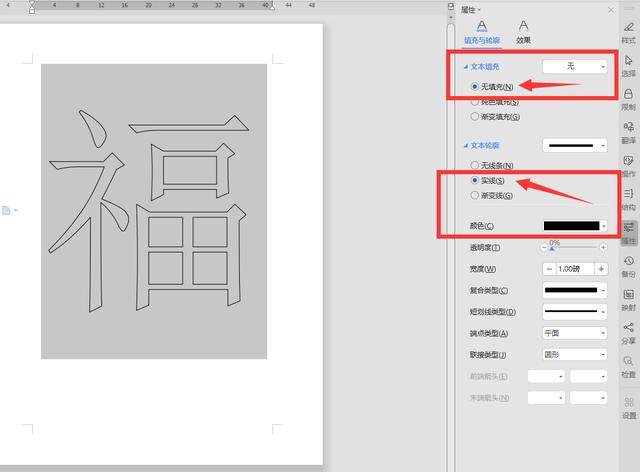This screenshot has width=640, height=472.
Task: Click the ruler right indent marker
Action: click(x=271, y=7)
